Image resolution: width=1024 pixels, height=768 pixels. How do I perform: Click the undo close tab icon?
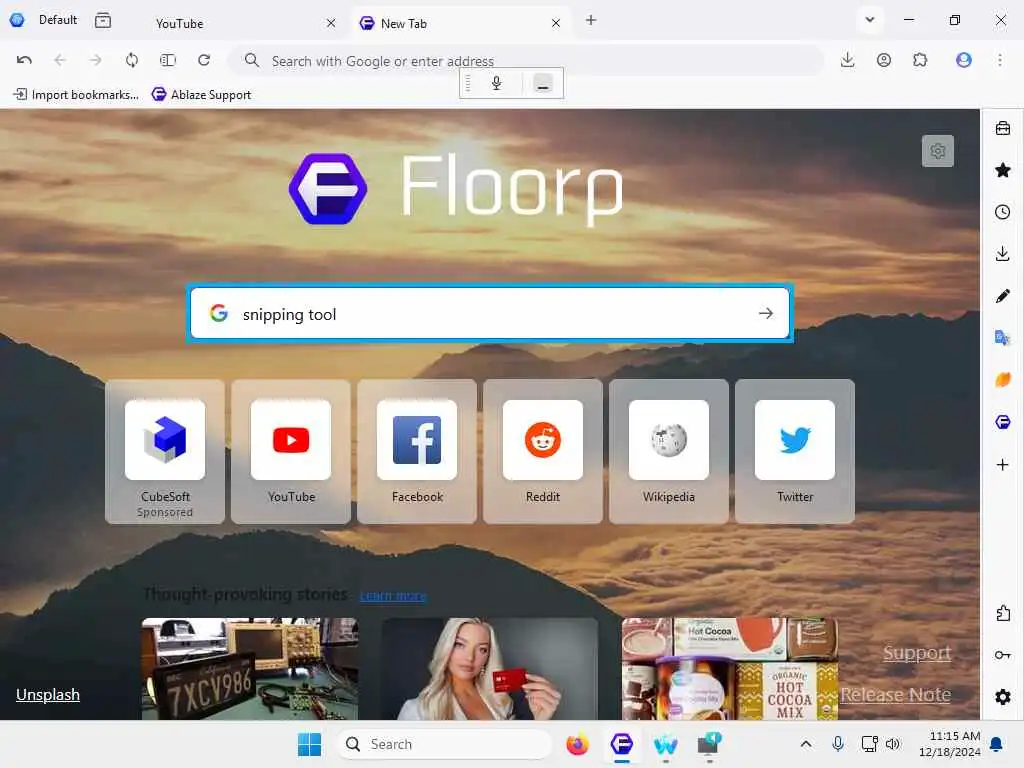tap(24, 60)
